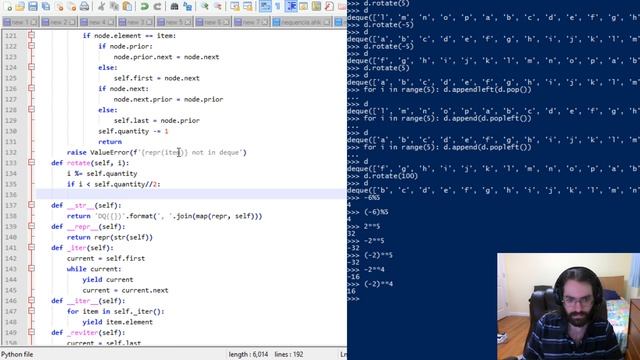Click the Close All documents toolbar icon

(72, 6)
